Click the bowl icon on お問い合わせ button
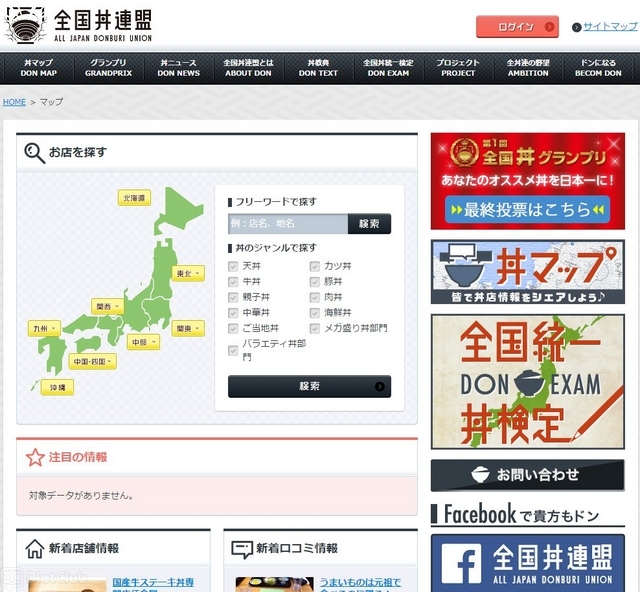Screen dimensions: 640x592 (481, 475)
